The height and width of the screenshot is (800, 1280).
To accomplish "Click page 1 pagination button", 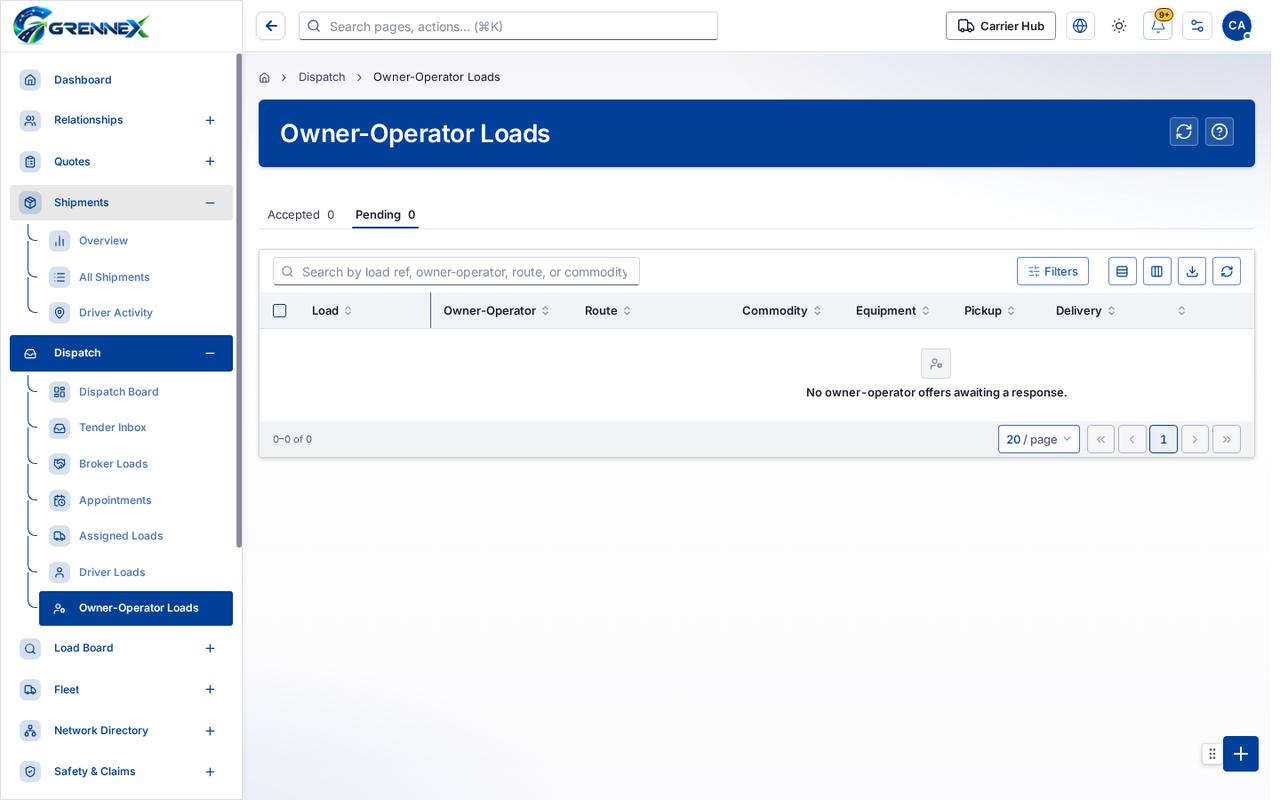I will 1163,439.
